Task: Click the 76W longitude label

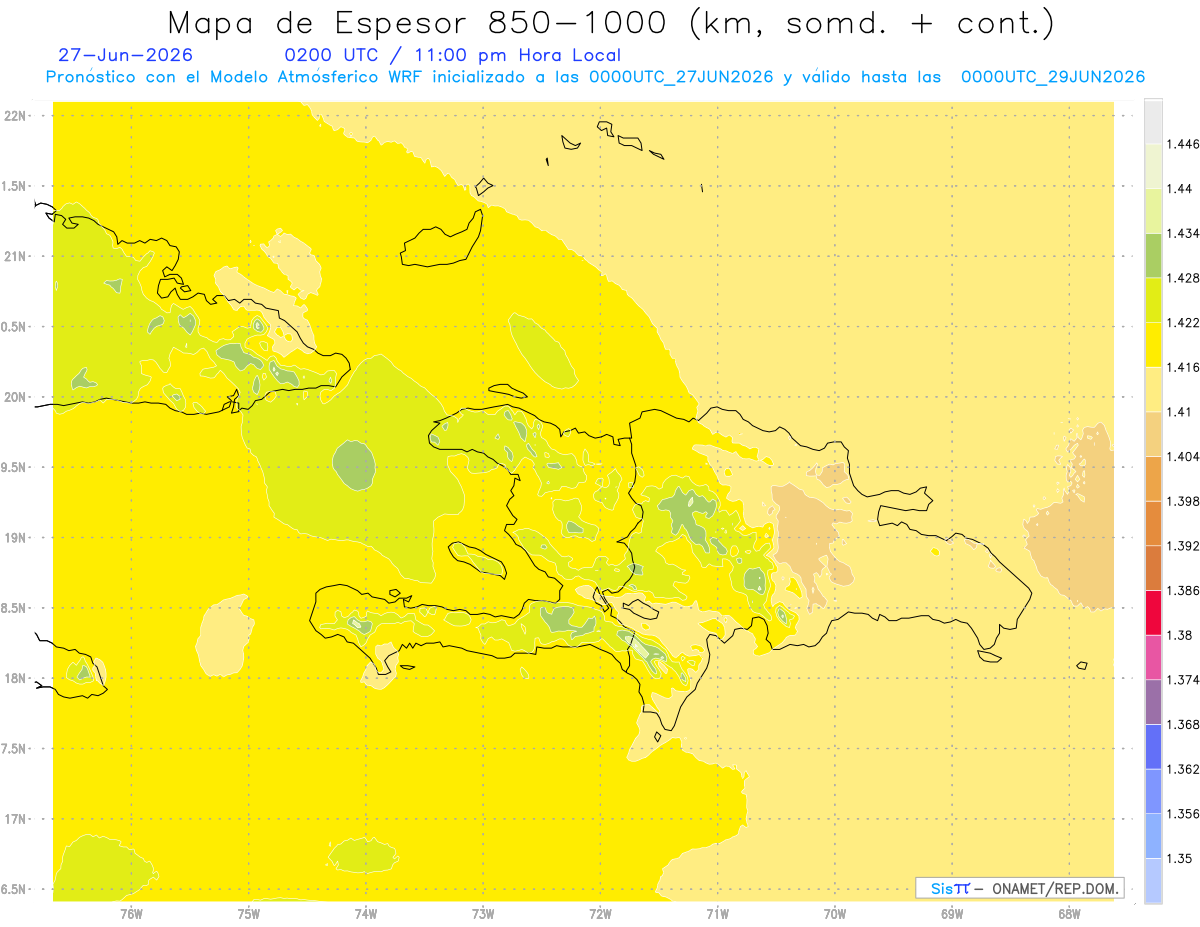Action: (131, 914)
